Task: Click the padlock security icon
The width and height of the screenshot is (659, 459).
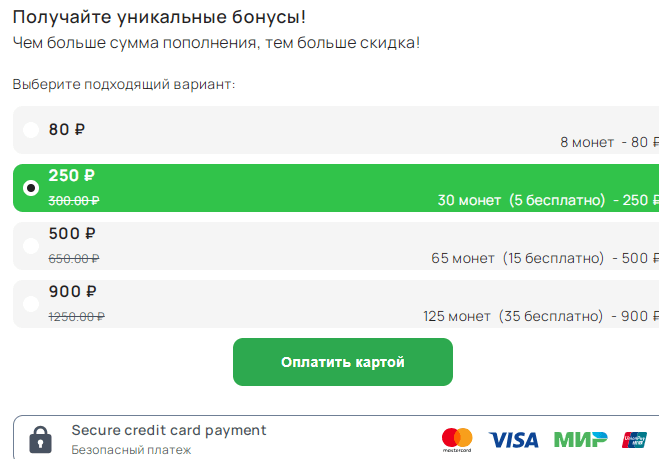Action: point(40,439)
